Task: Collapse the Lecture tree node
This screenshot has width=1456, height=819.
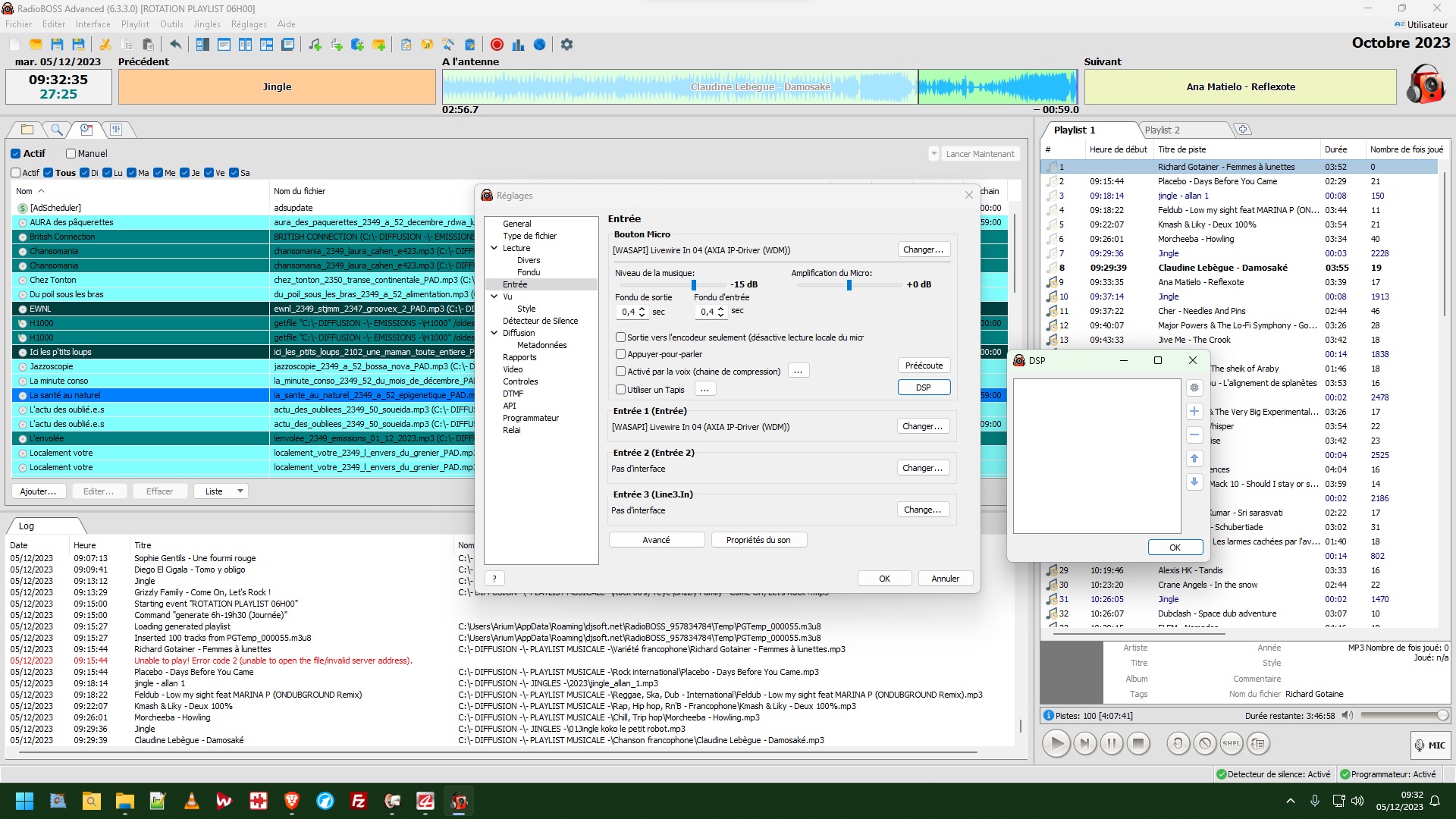Action: point(494,248)
